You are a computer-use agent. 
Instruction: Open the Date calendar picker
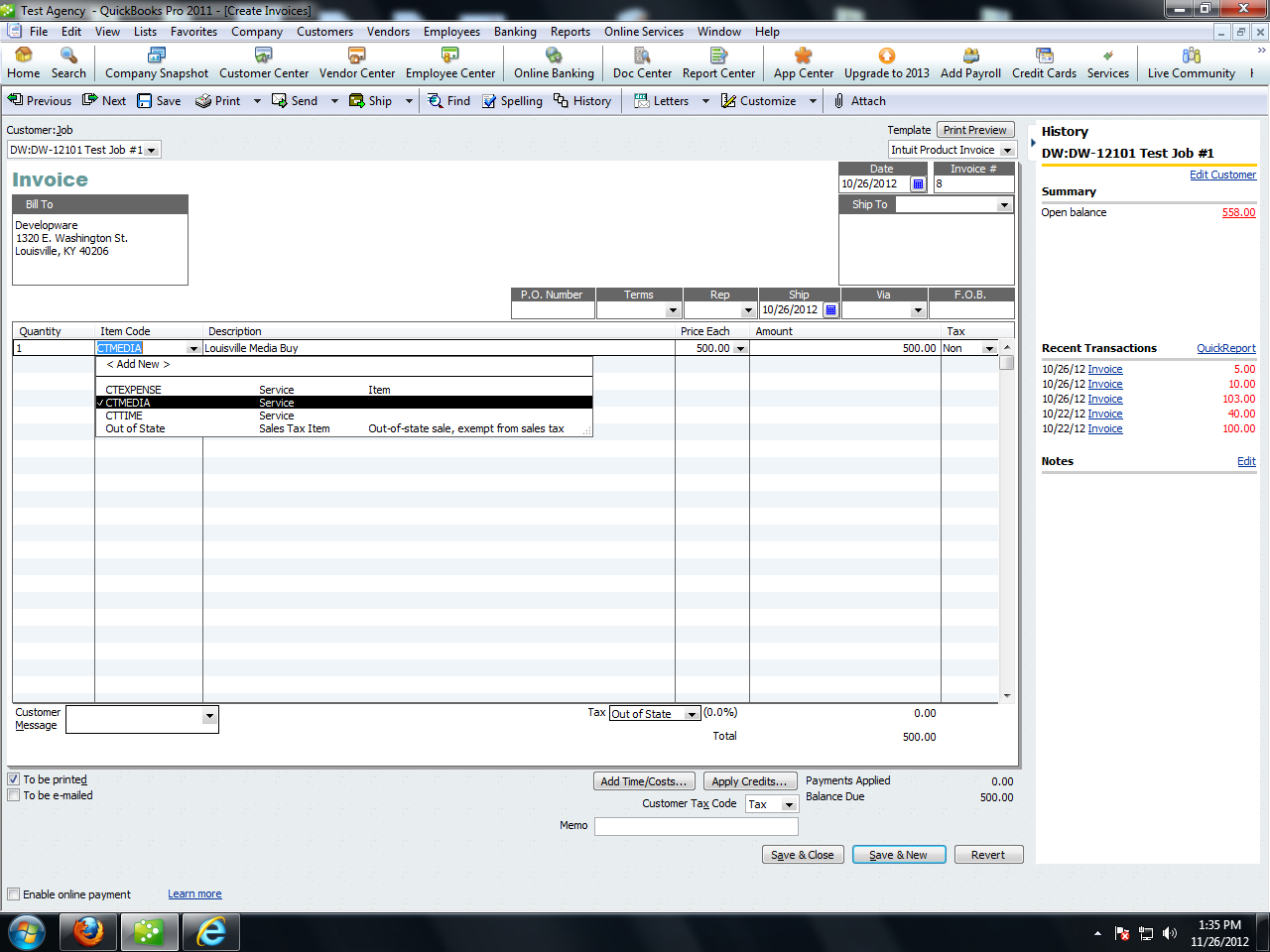[919, 183]
